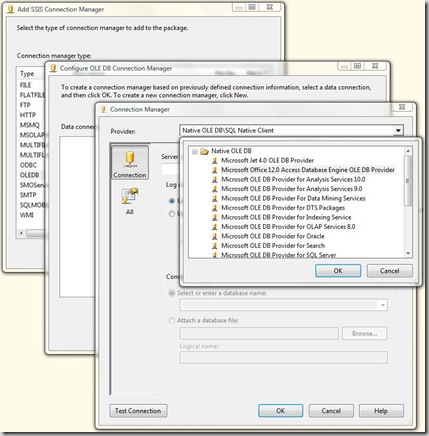This screenshot has width=429, height=436.
Task: Select HTTP type in Add SSIS Connection Manager
Action: pyautogui.click(x=28, y=115)
